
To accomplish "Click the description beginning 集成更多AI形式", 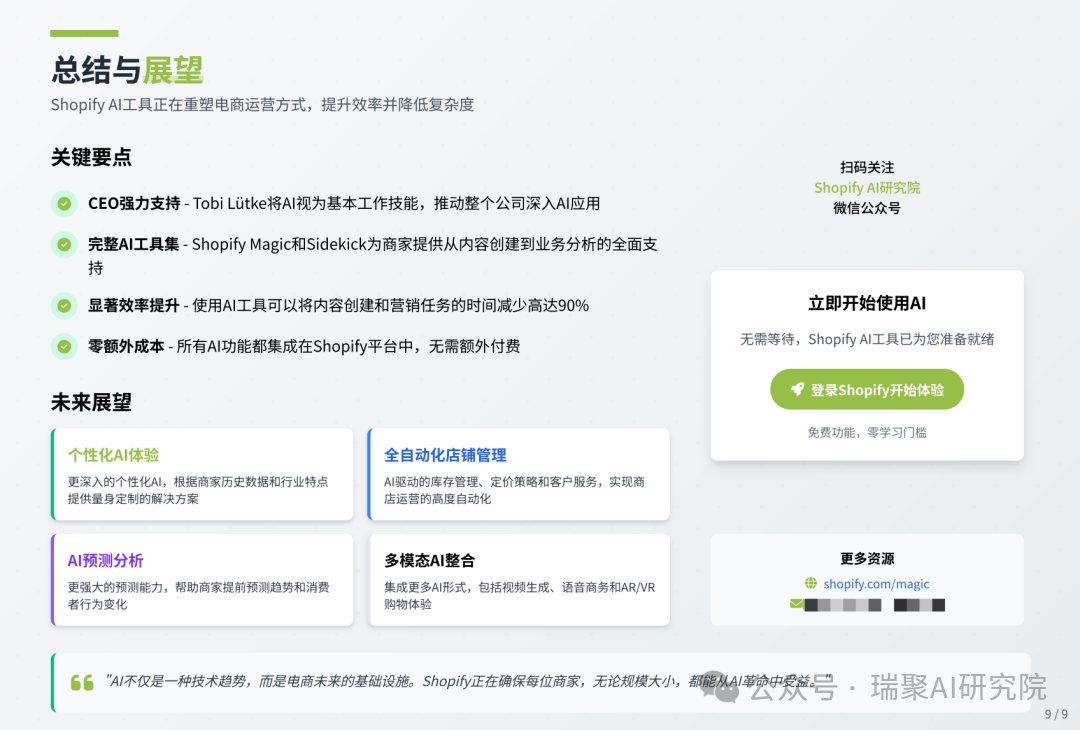I will [519, 595].
